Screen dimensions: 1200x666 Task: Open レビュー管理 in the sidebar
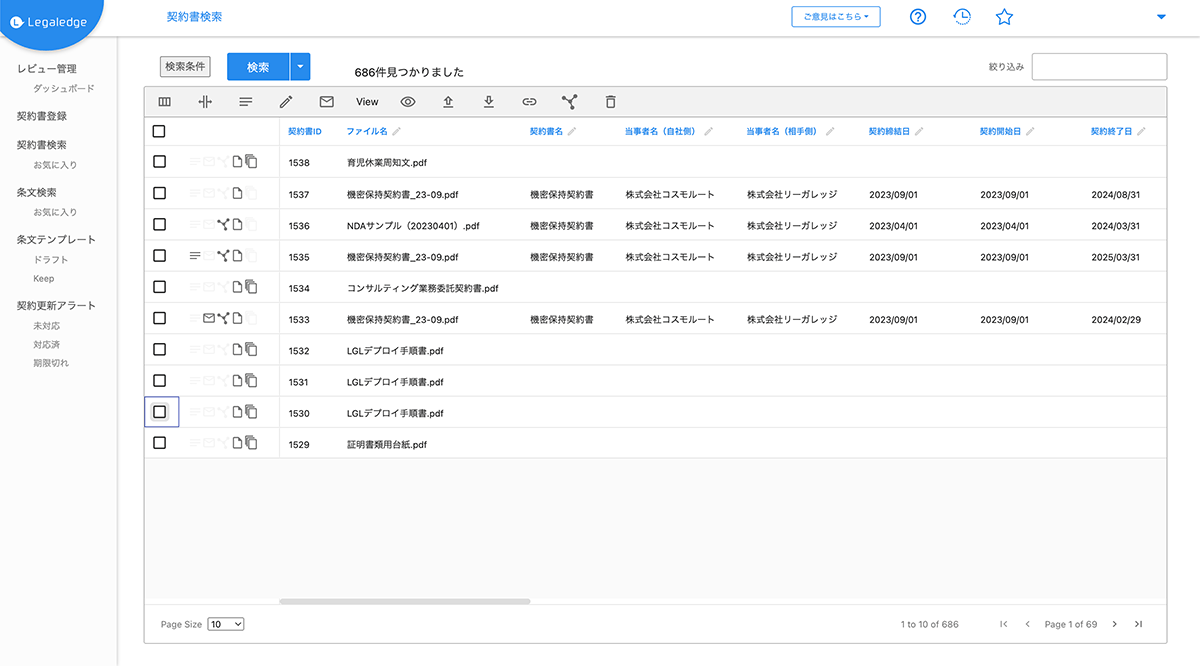(x=47, y=69)
